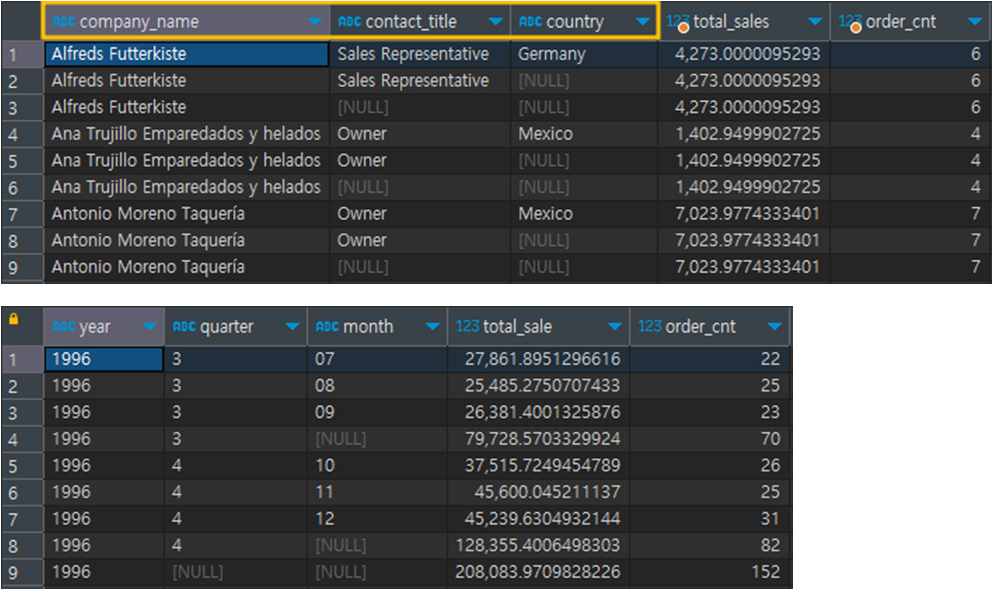
Task: Click order_cnt value 31 in lower table
Action: [x=710, y=519]
